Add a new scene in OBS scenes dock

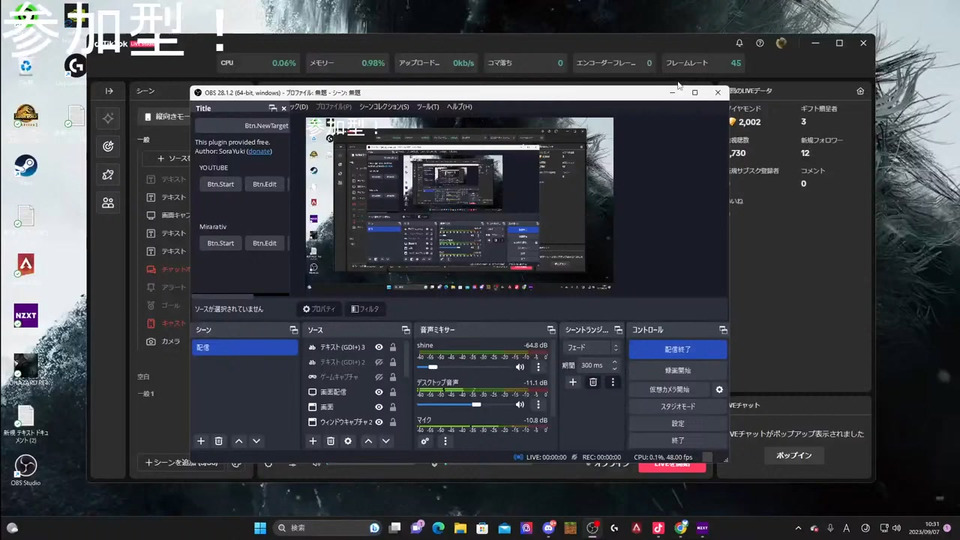(201, 441)
